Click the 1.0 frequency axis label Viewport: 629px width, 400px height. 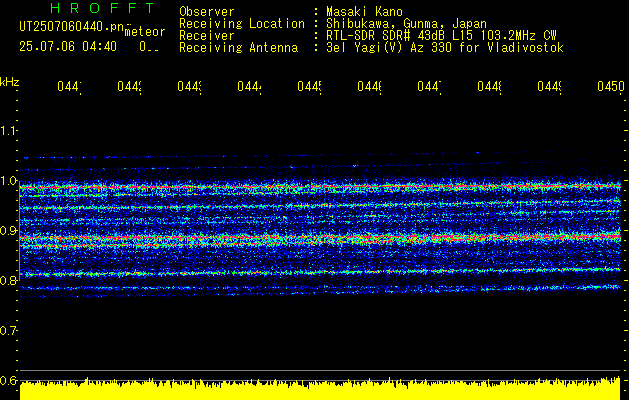8,181
